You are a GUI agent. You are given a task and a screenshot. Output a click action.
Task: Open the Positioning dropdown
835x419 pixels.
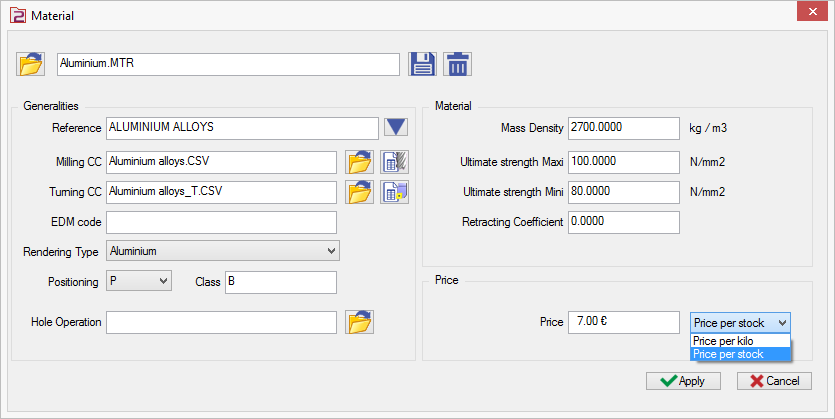[139, 282]
